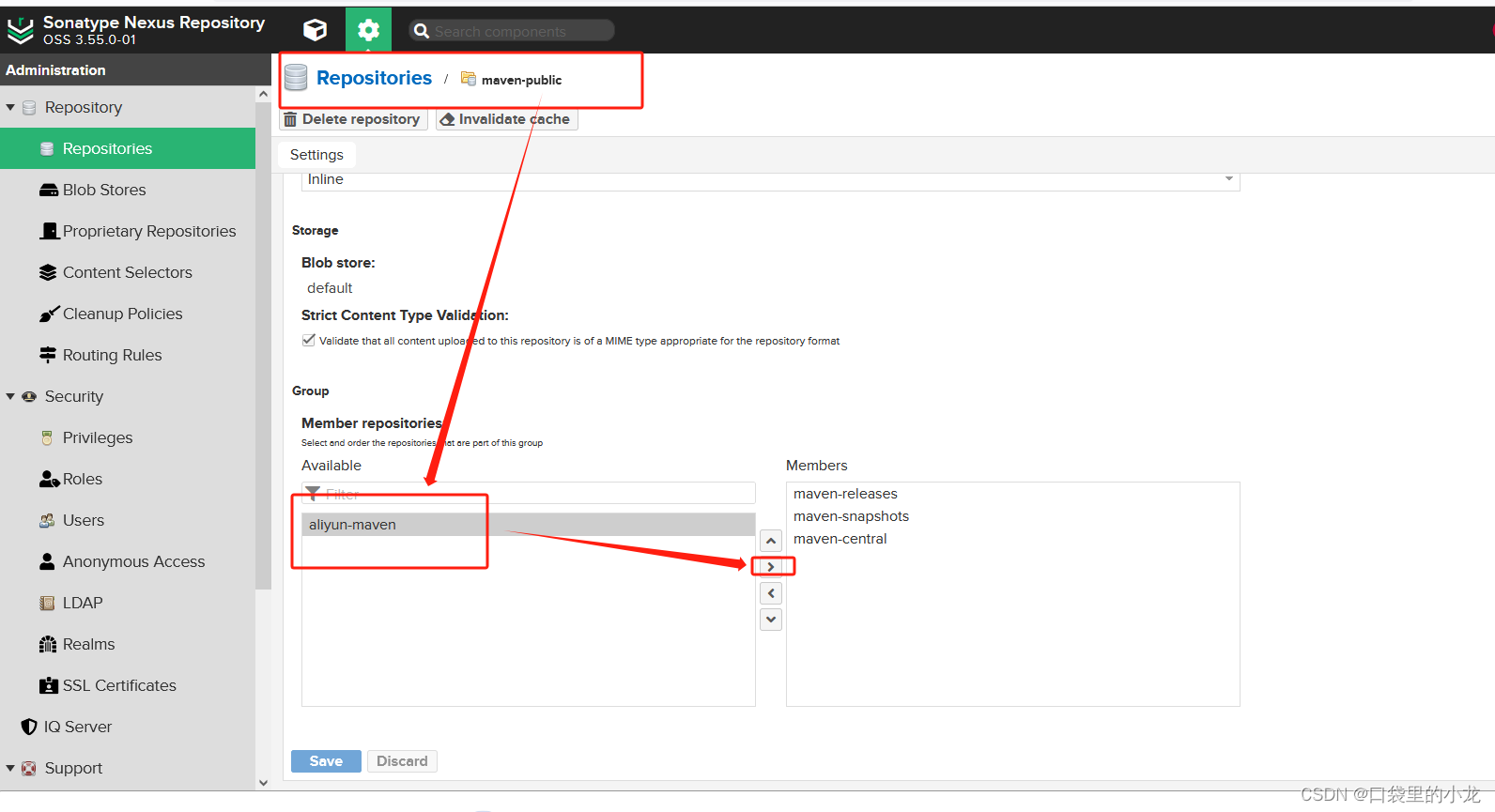Click the IQ Server shield icon
This screenshot has width=1495, height=812.
[x=29, y=727]
